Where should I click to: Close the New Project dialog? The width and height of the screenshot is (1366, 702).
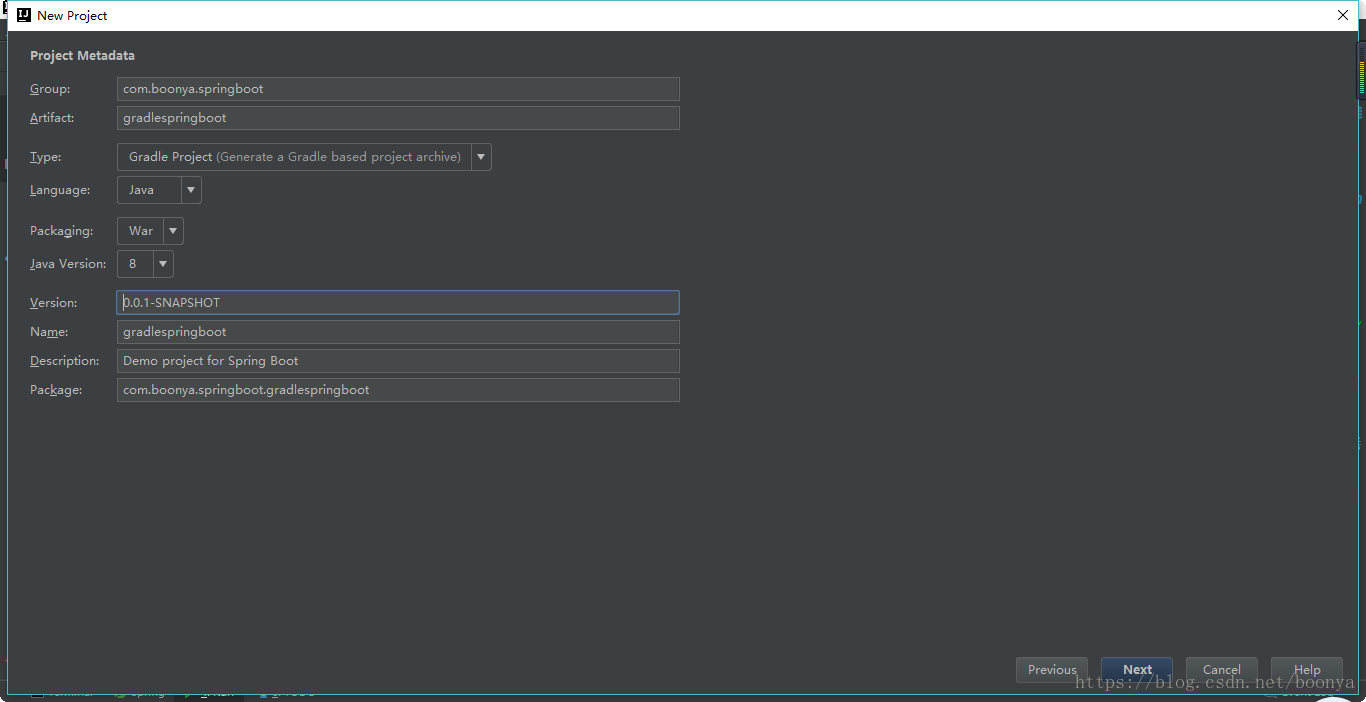click(x=1343, y=15)
